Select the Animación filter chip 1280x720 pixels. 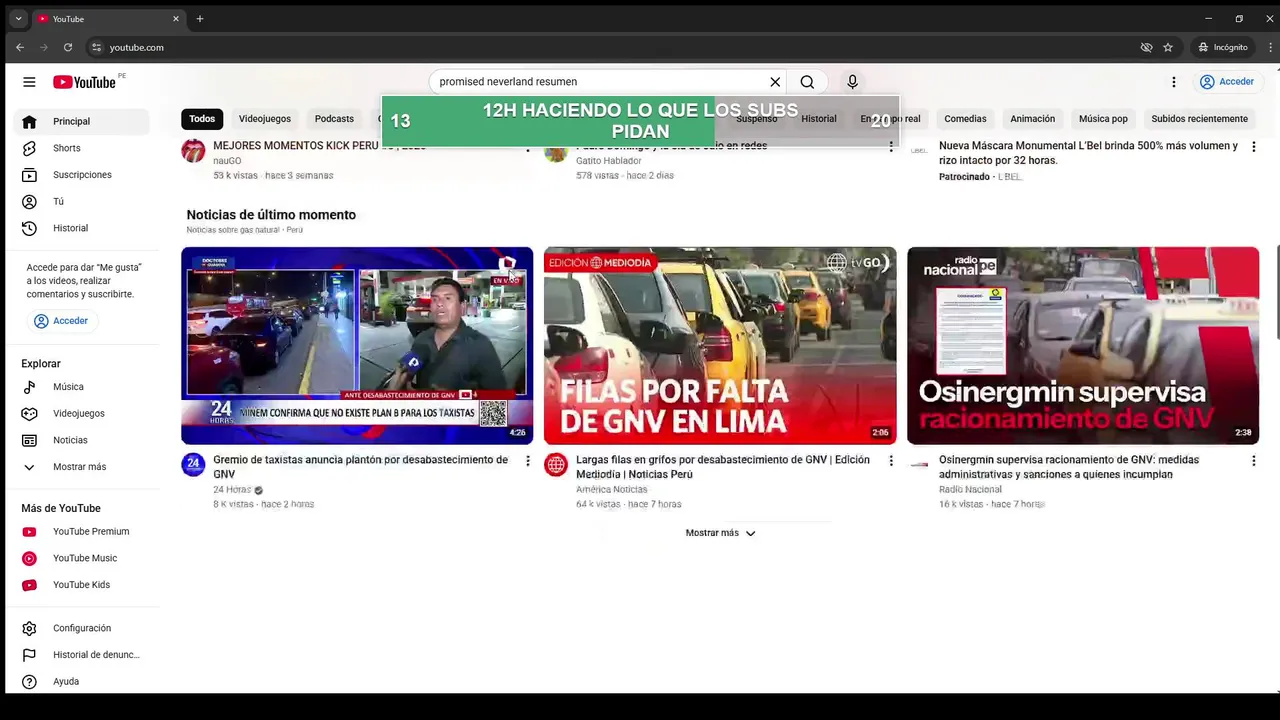pyautogui.click(x=1032, y=119)
